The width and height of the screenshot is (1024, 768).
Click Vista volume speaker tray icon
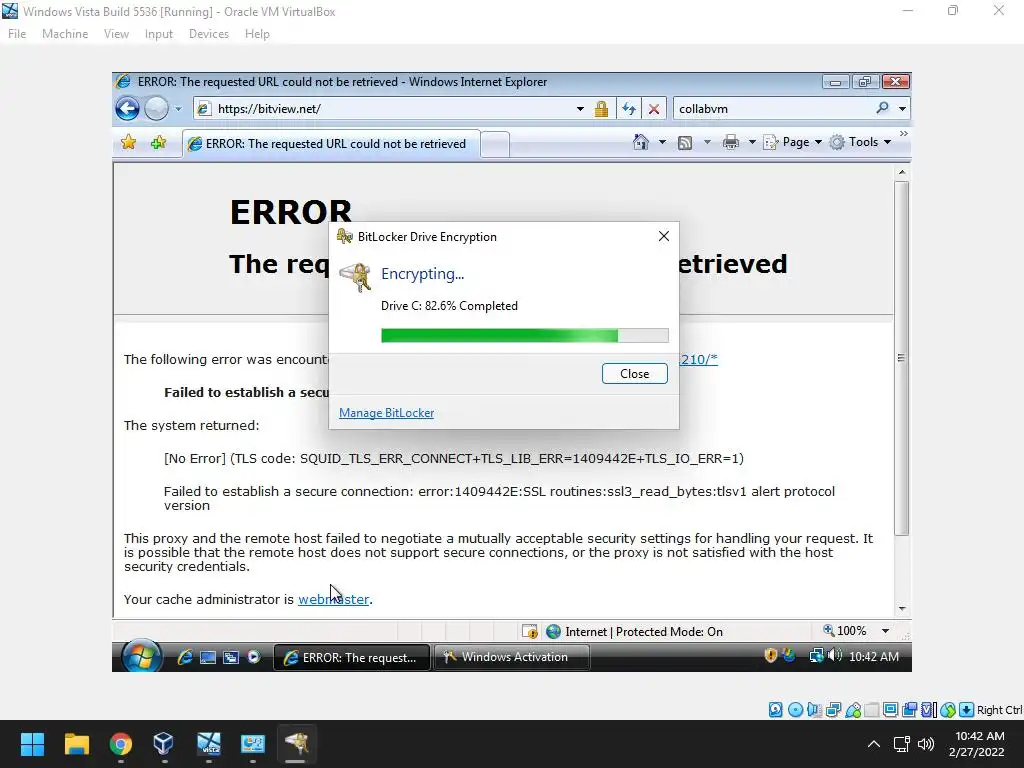pyautogui.click(x=835, y=655)
